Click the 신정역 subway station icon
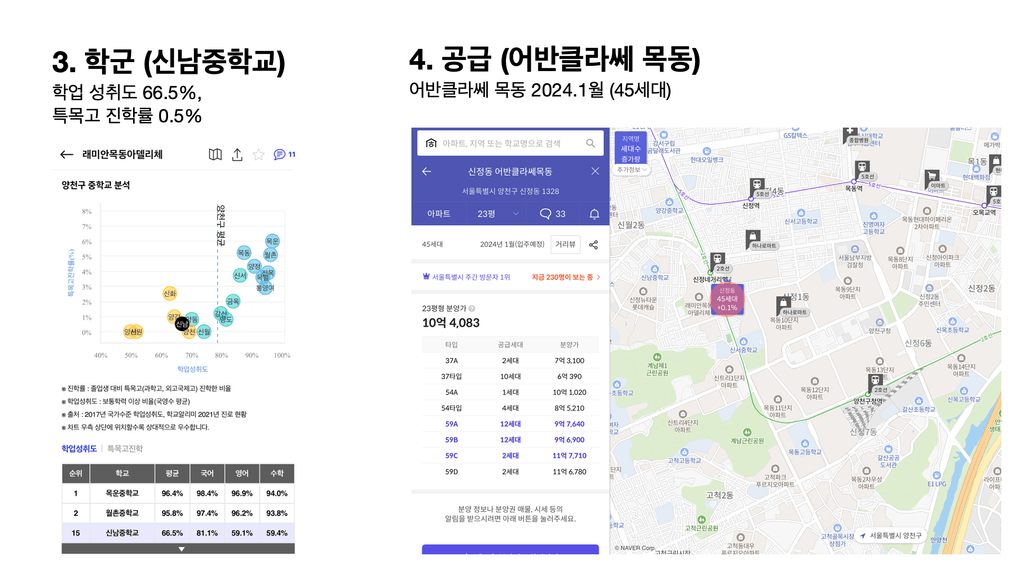This screenshot has height=570, width=1014. (x=757, y=186)
